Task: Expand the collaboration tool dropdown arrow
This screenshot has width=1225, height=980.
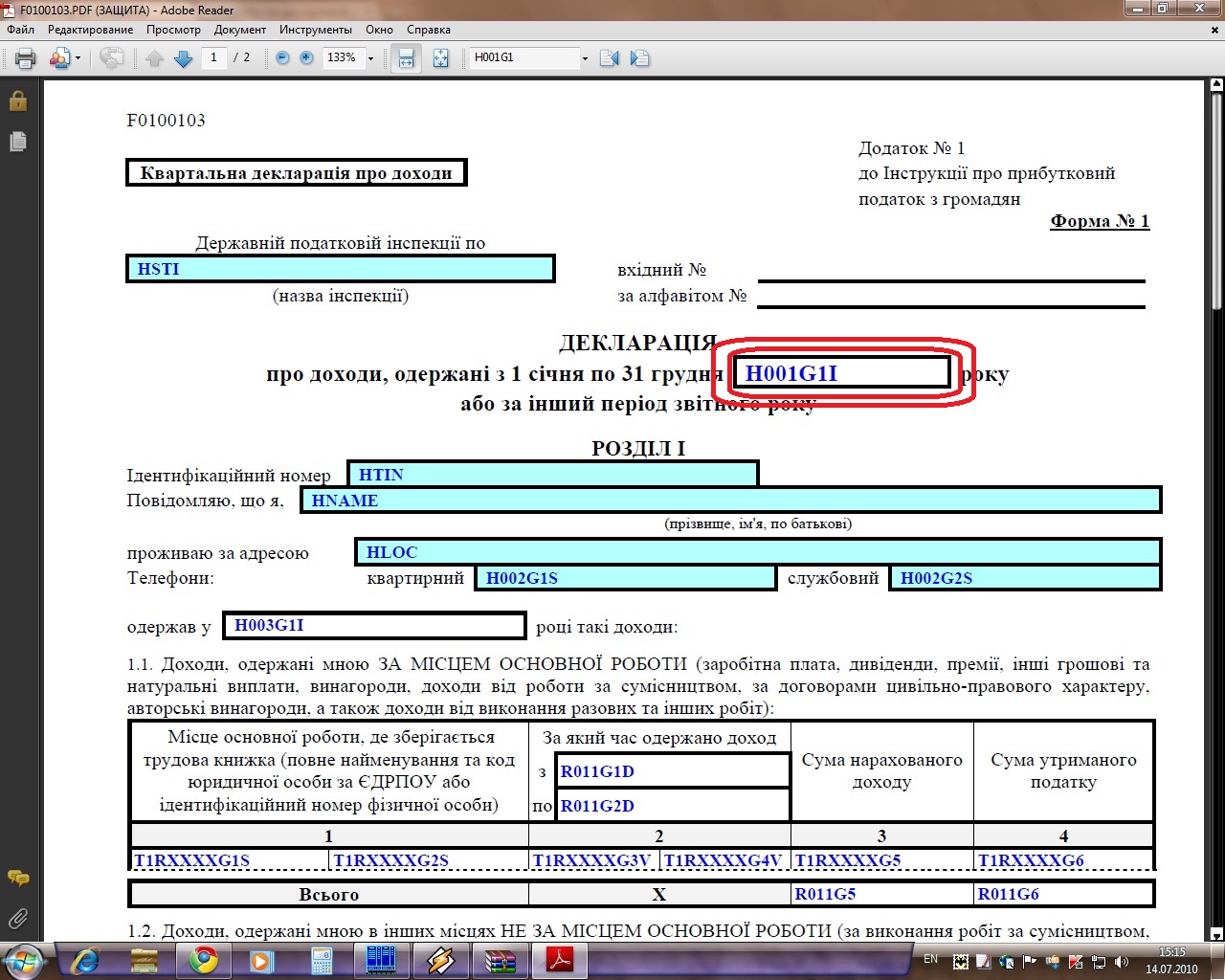Action: click(x=78, y=58)
